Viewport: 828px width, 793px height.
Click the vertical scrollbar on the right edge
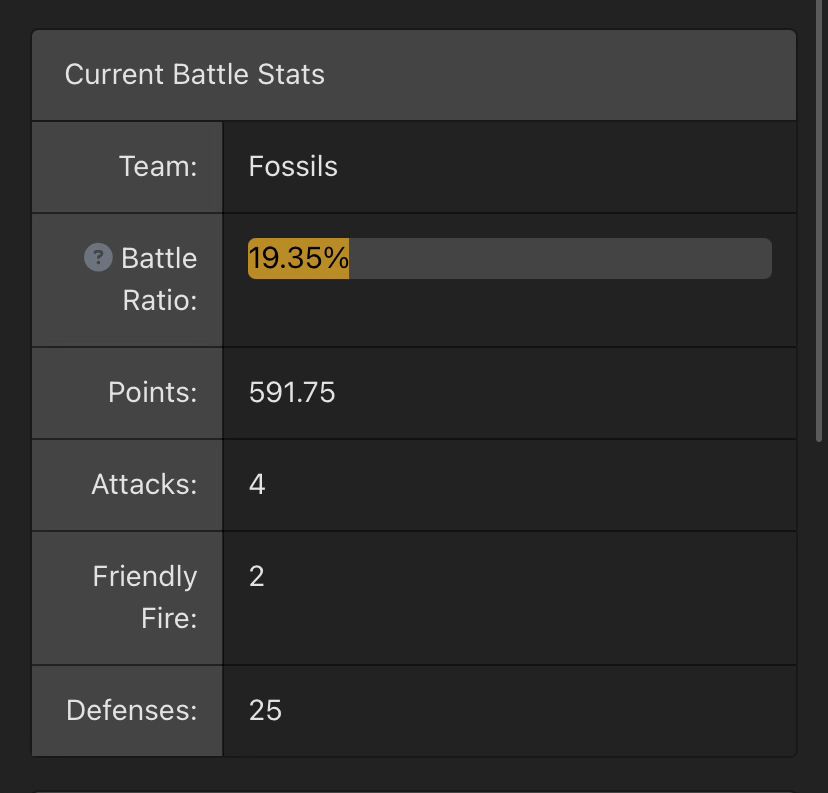[x=819, y=222]
